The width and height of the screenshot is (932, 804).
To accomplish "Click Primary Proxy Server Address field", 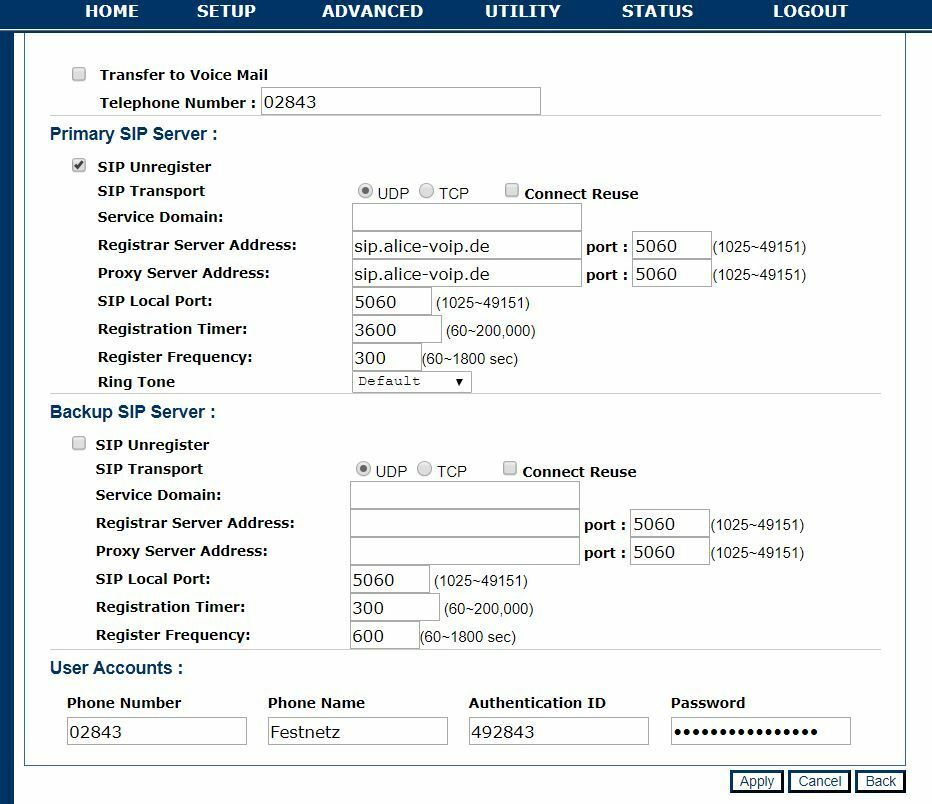I will (467, 273).
